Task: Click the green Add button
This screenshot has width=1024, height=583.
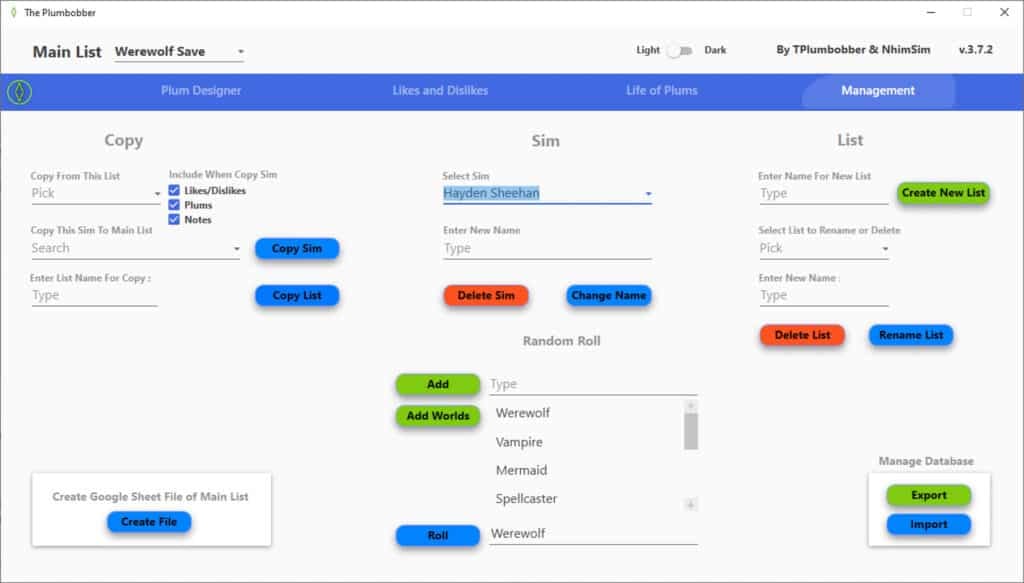Action: click(x=438, y=385)
